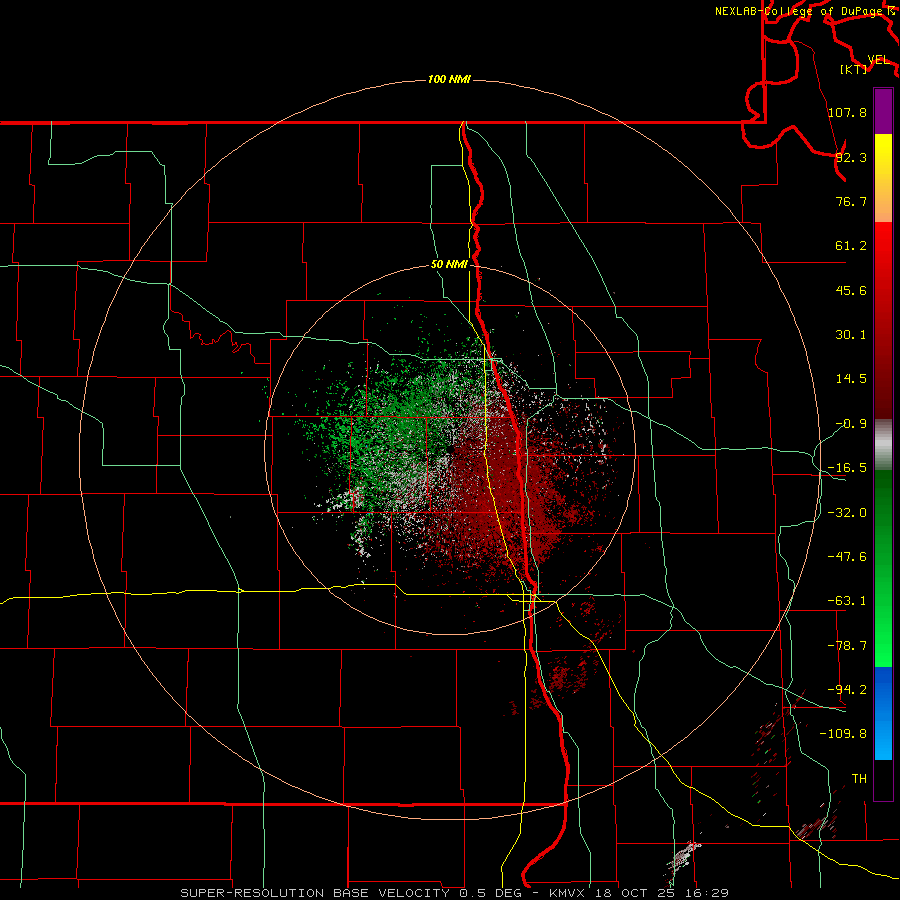Select the 107.8 value on the velocity scale
900x900 pixels.
847,112
